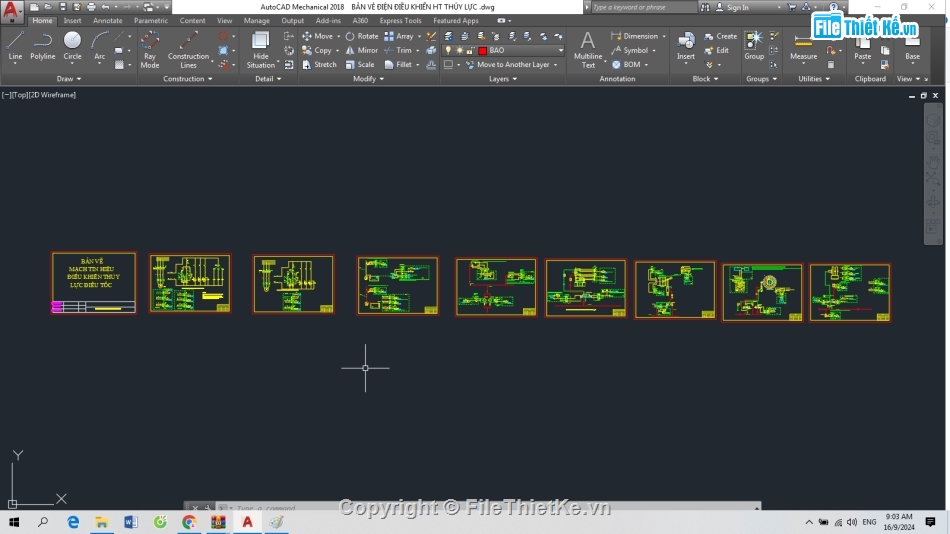
Task: Open Microsoft Word from taskbar
Action: point(130,522)
